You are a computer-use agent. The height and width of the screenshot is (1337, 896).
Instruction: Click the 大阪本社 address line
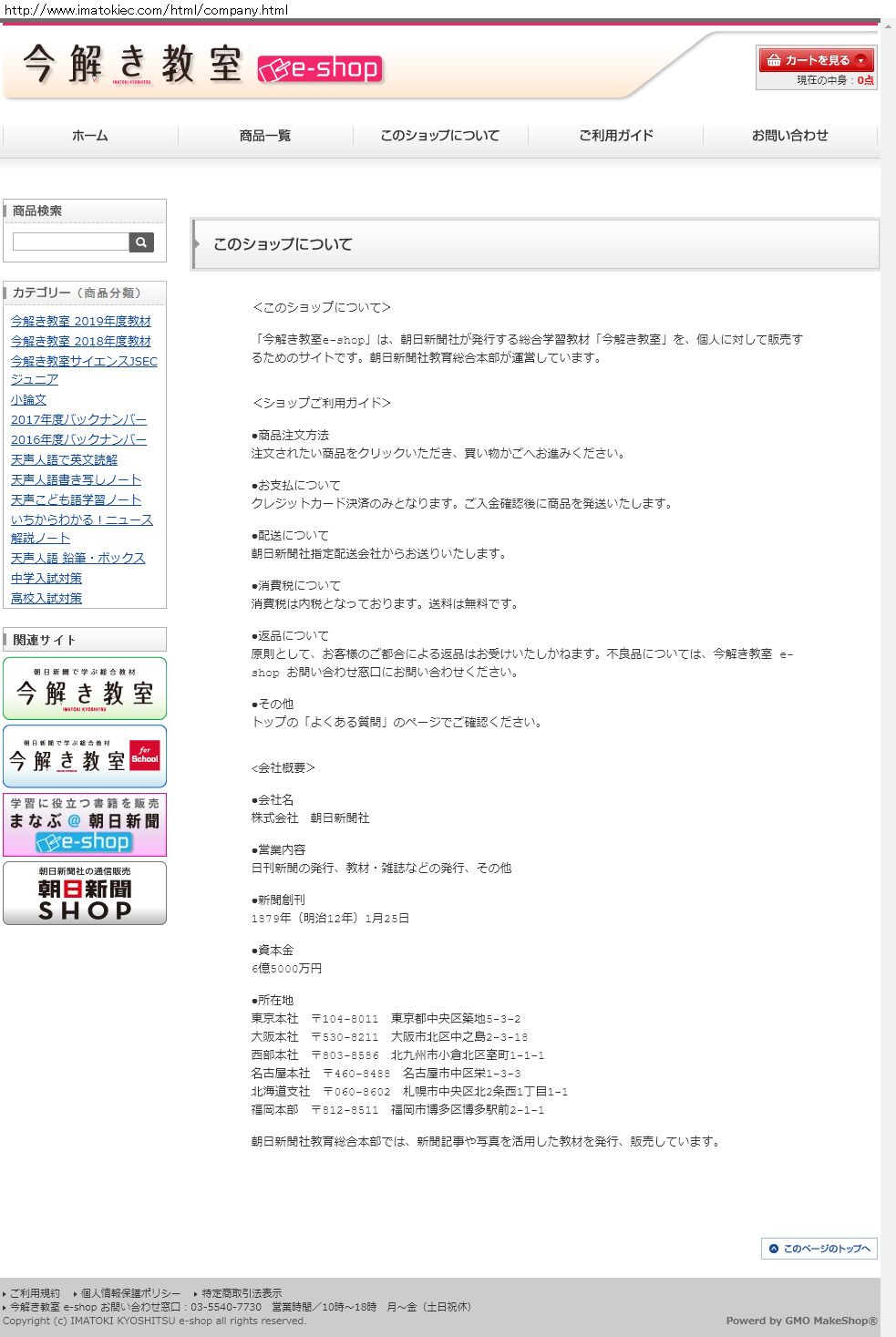point(390,1036)
